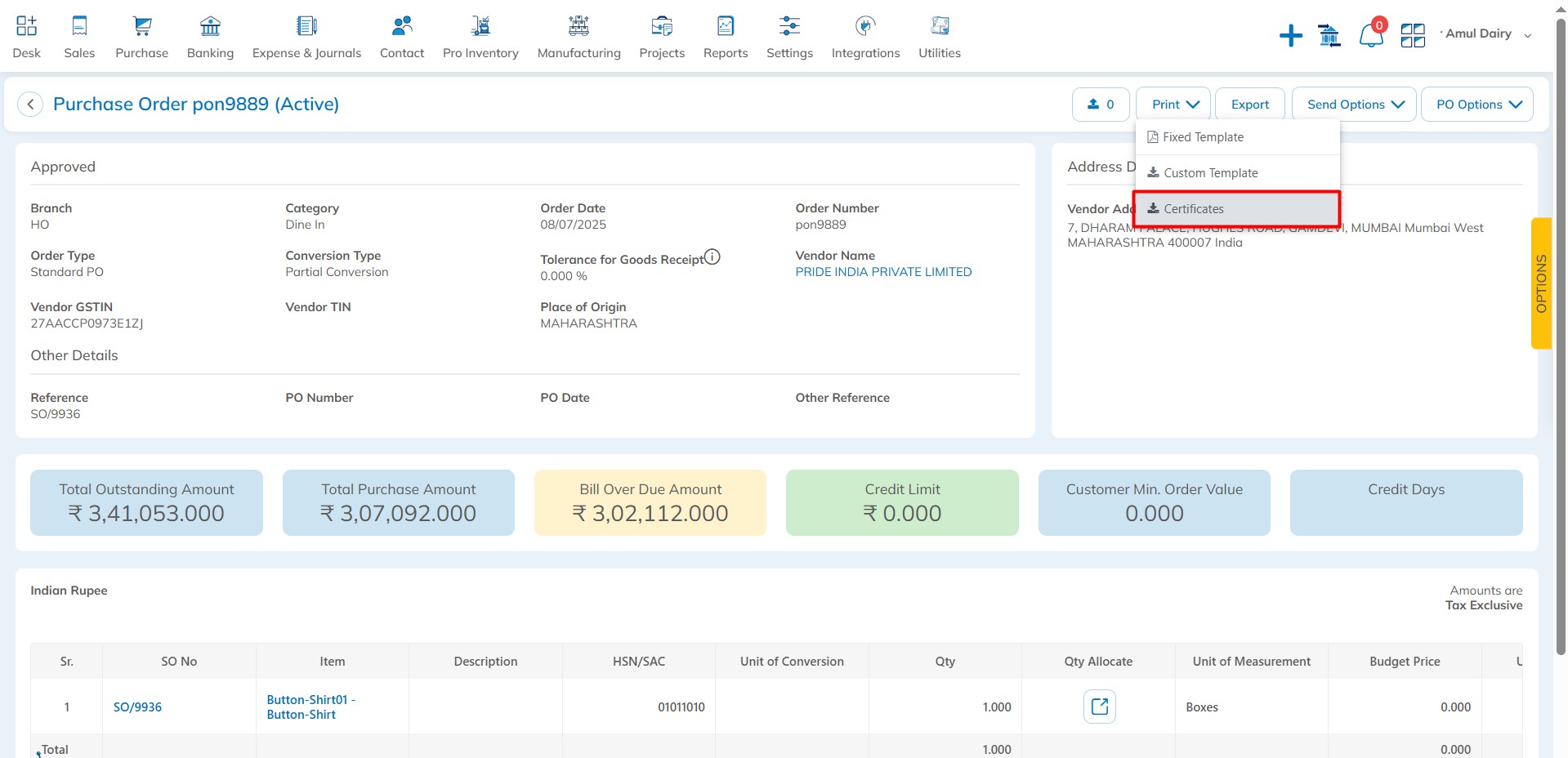
Task: Click the Partial Conversion value
Action: pyautogui.click(x=337, y=272)
